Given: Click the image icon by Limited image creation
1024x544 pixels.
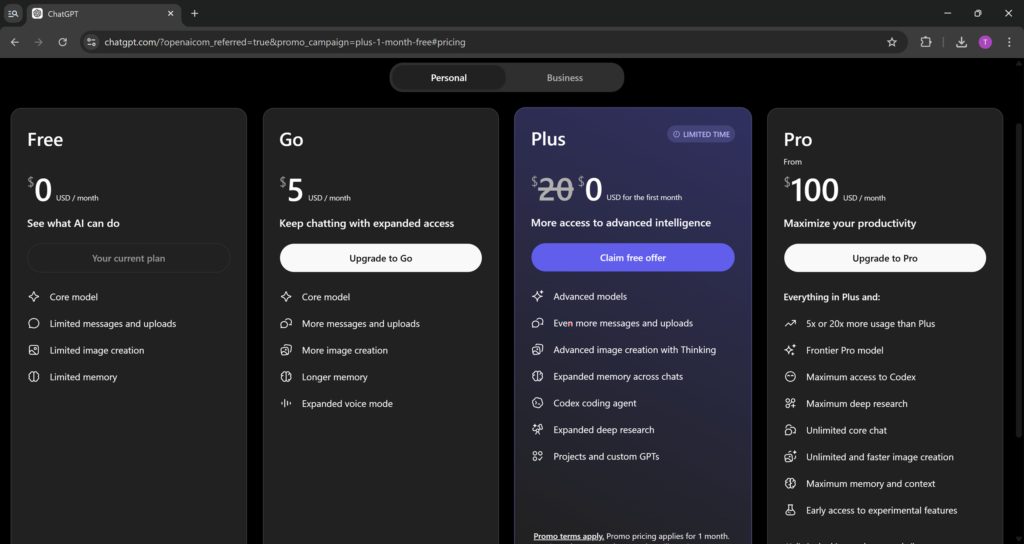Looking at the screenshot, I should 34,350.
